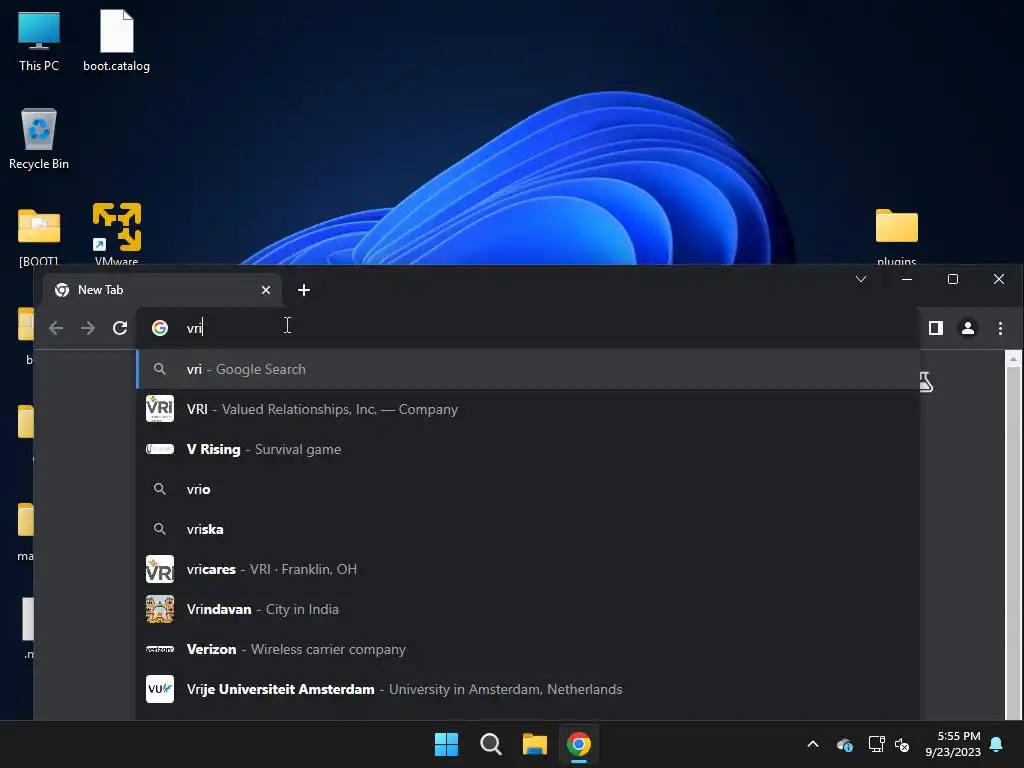Select the This PC desktop icon

(39, 40)
